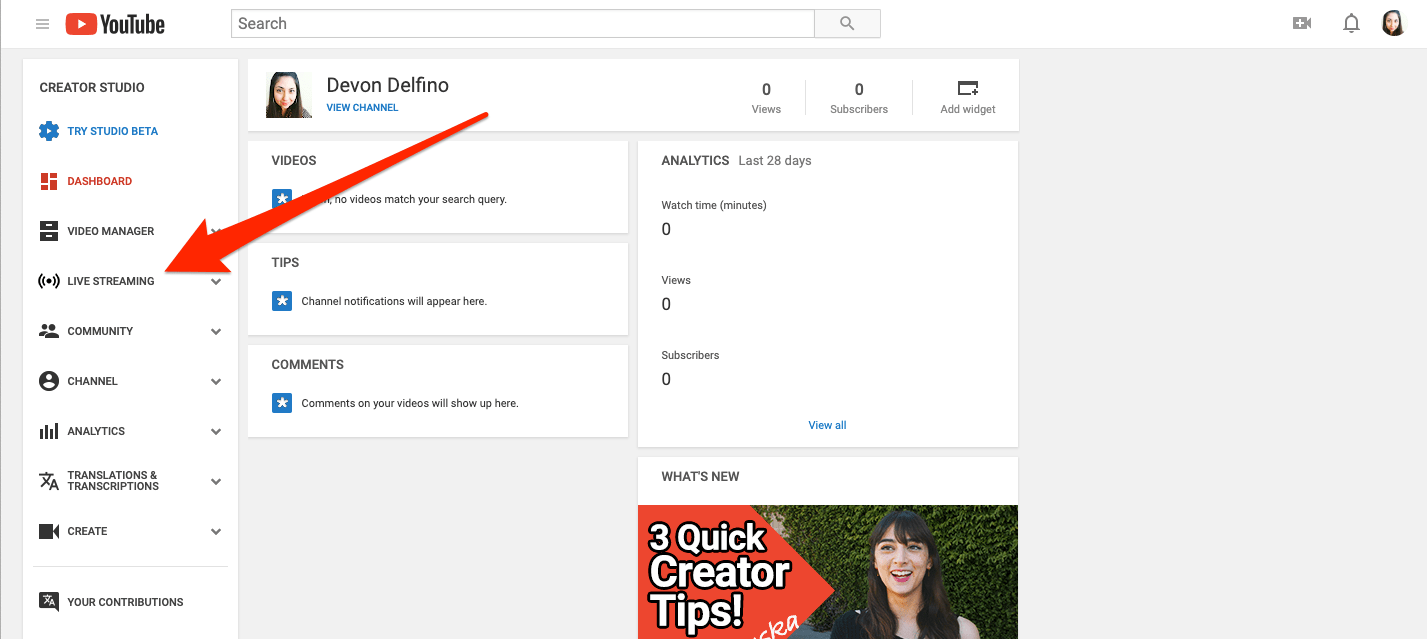Click the star icon in Tips card
1427x639 pixels.
pyautogui.click(x=282, y=301)
